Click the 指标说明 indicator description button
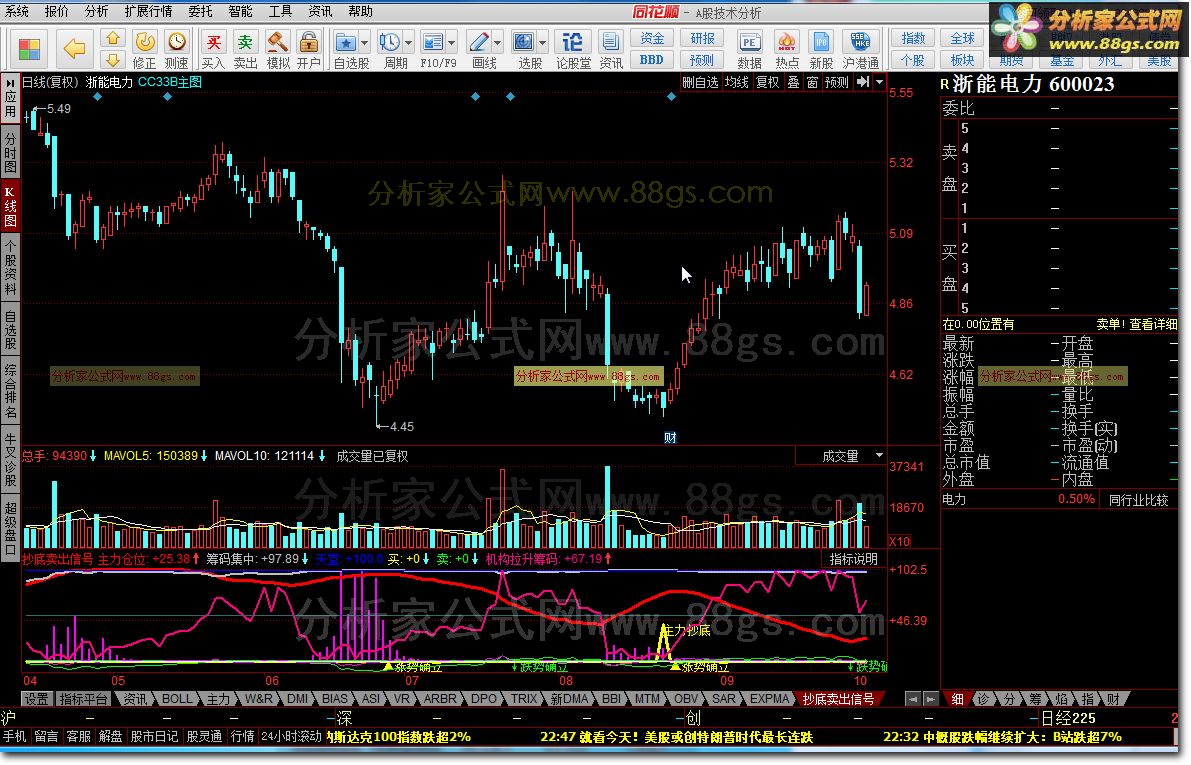 point(853,559)
